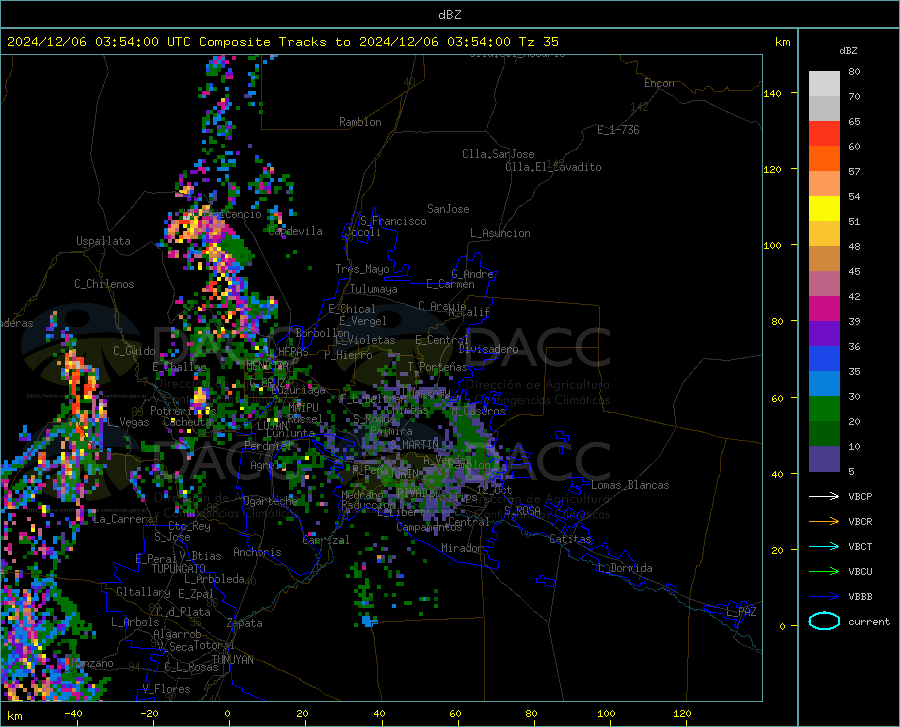Click the 'VBCR' legend label
The image size is (900, 727).
860,522
